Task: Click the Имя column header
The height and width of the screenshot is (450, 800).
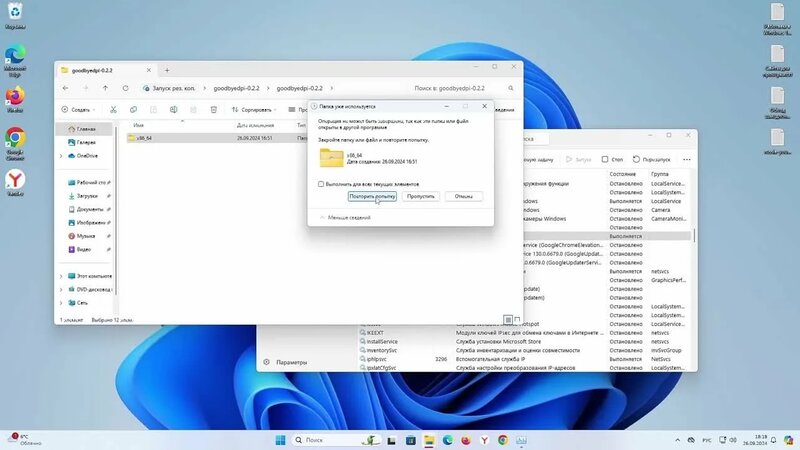Action: 139,125
